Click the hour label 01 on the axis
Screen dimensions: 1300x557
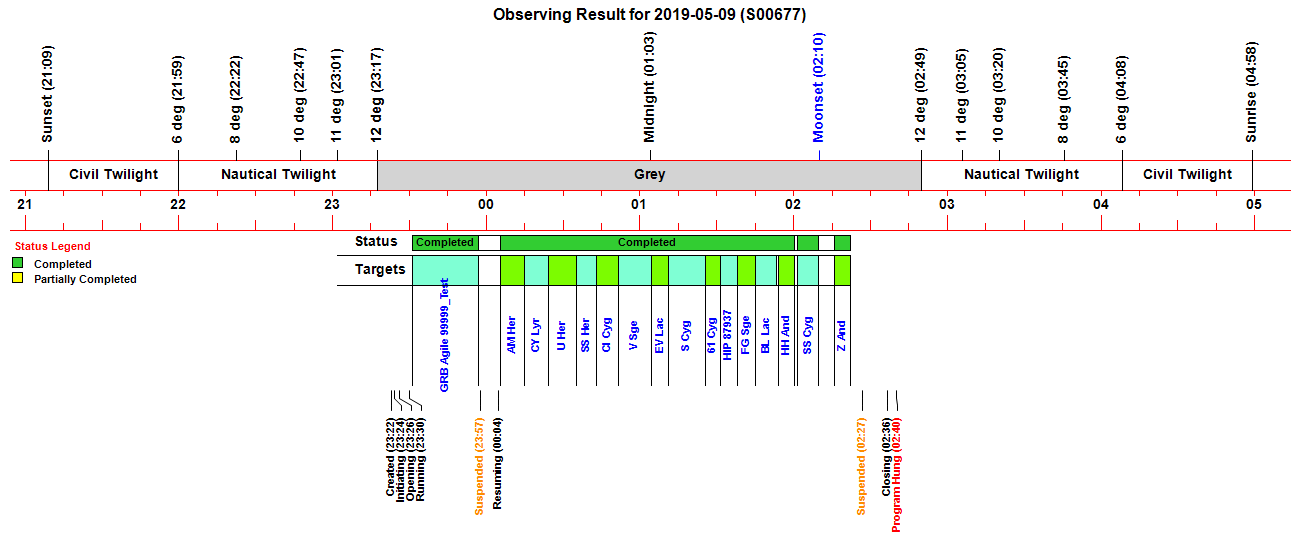click(639, 204)
